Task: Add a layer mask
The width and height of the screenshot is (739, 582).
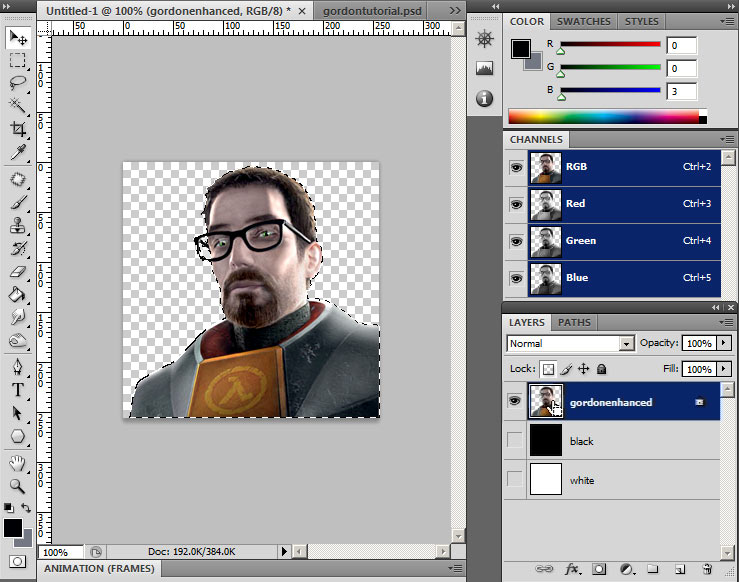Action: coord(599,569)
